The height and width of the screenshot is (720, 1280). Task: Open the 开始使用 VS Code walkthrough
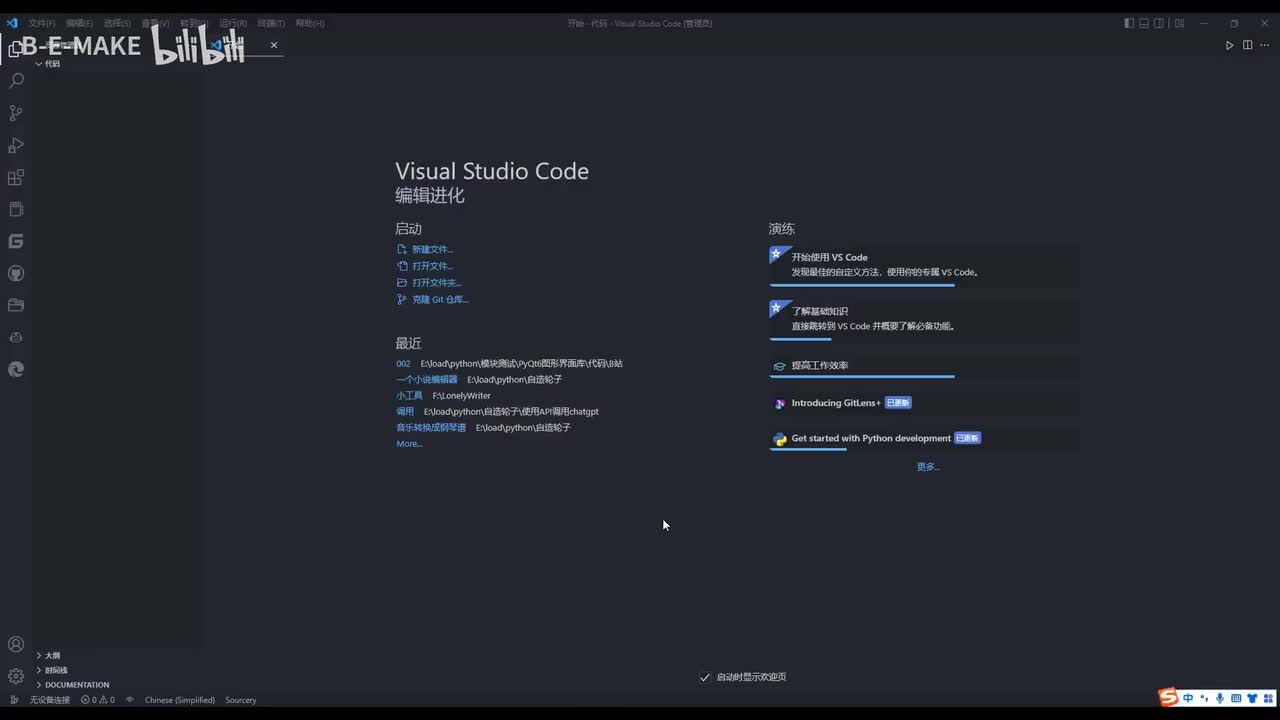pyautogui.click(x=924, y=266)
